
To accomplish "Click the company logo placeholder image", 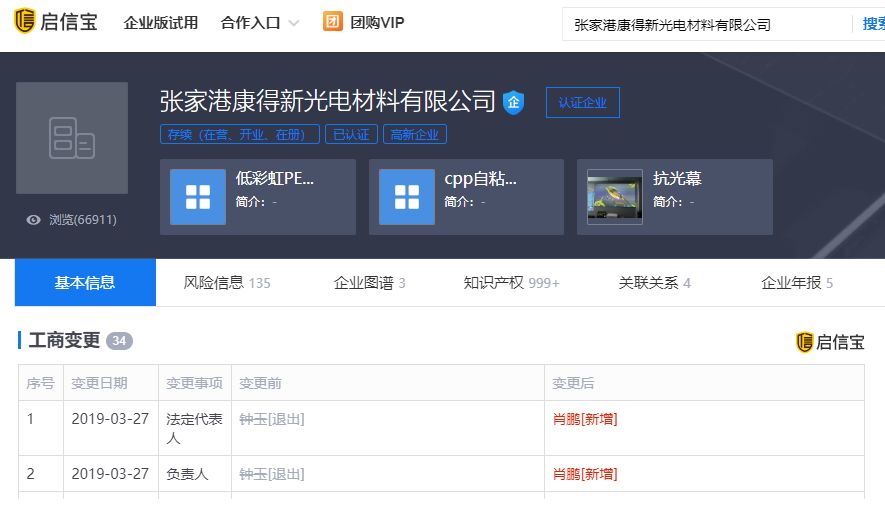I will click(x=72, y=138).
